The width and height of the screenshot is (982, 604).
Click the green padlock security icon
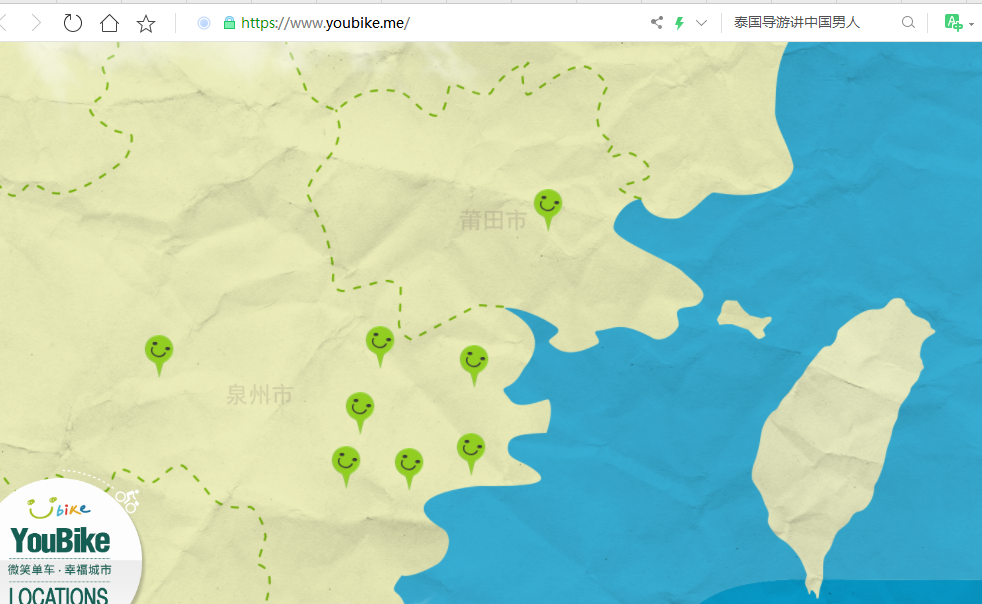(229, 23)
